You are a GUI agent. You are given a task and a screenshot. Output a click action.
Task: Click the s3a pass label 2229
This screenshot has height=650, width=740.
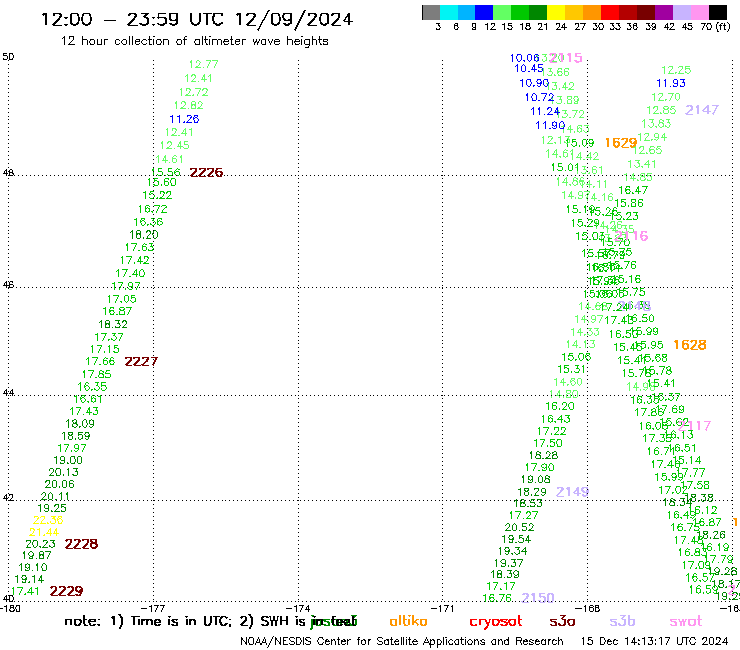66,591
